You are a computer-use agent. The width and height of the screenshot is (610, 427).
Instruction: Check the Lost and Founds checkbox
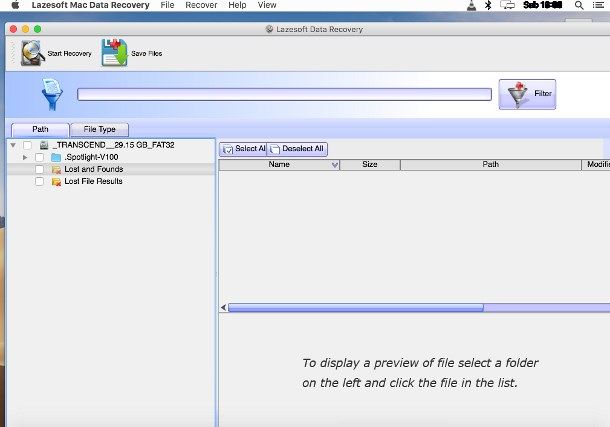[39, 169]
